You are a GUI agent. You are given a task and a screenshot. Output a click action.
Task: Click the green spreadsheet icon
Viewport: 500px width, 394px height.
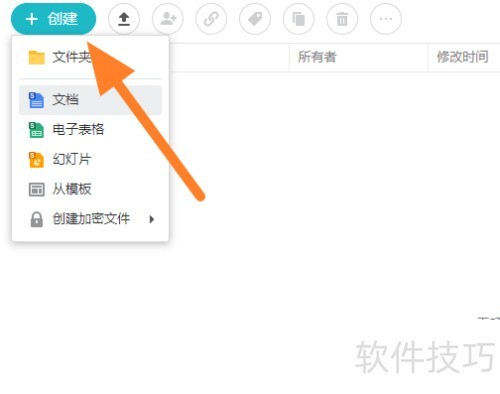(x=36, y=130)
